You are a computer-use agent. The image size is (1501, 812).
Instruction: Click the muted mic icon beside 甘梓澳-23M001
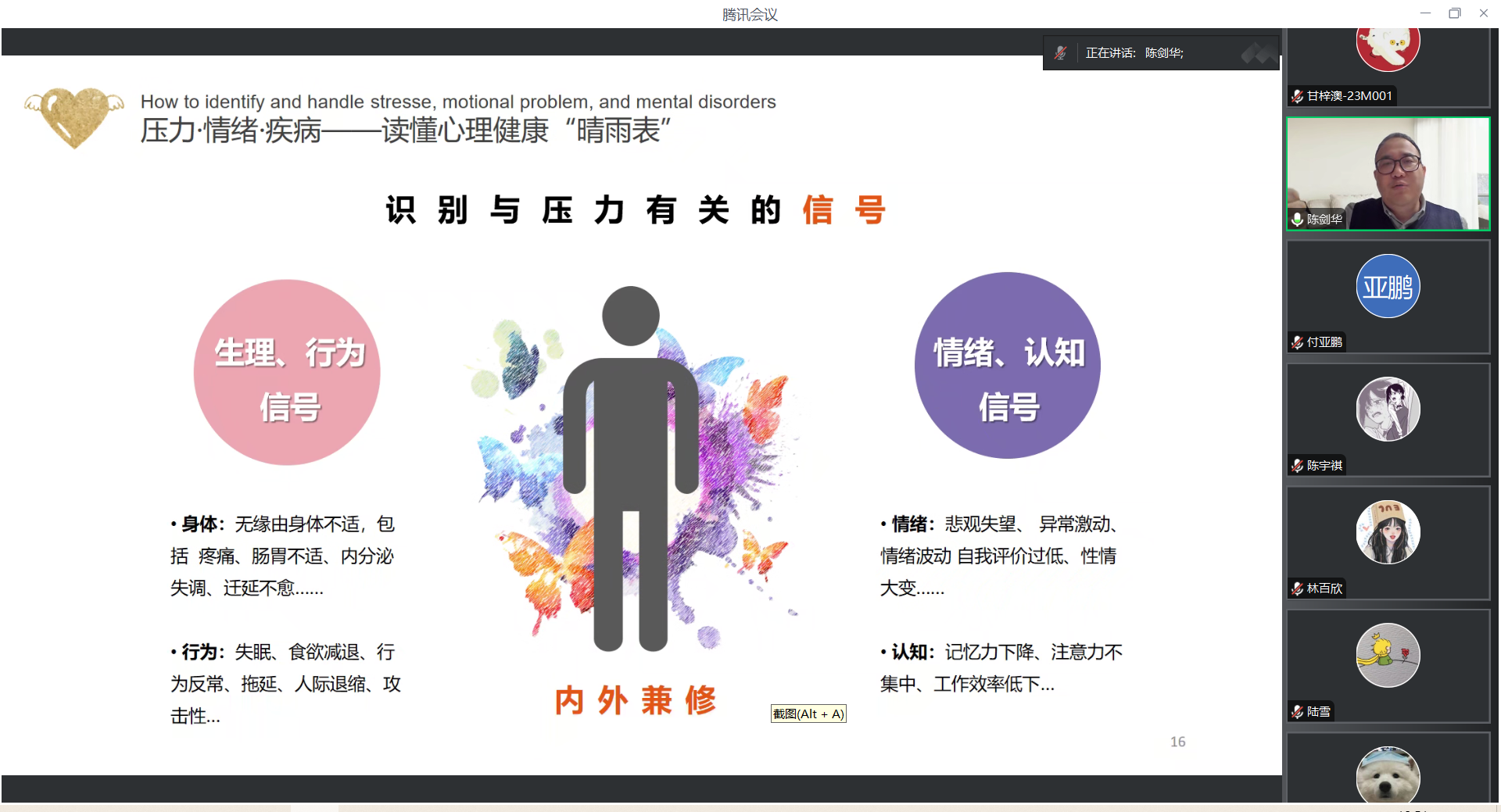click(1298, 96)
